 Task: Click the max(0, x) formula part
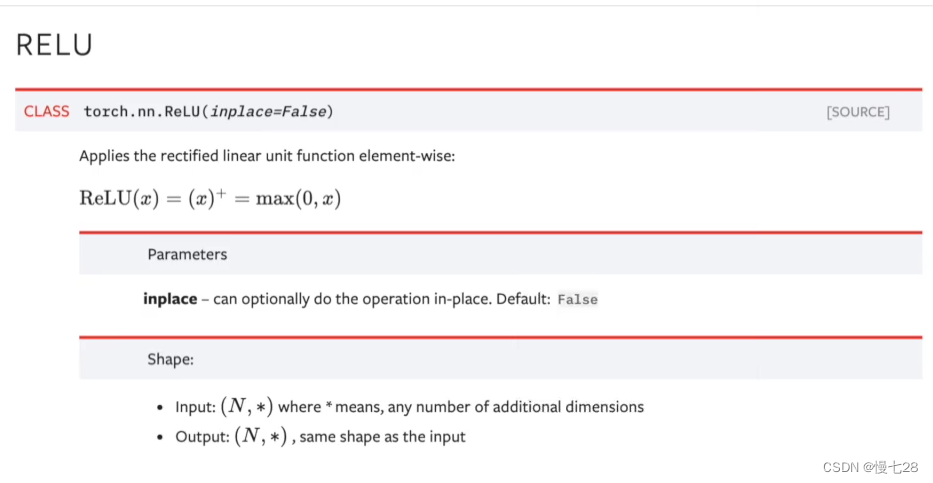pyautogui.click(x=298, y=198)
